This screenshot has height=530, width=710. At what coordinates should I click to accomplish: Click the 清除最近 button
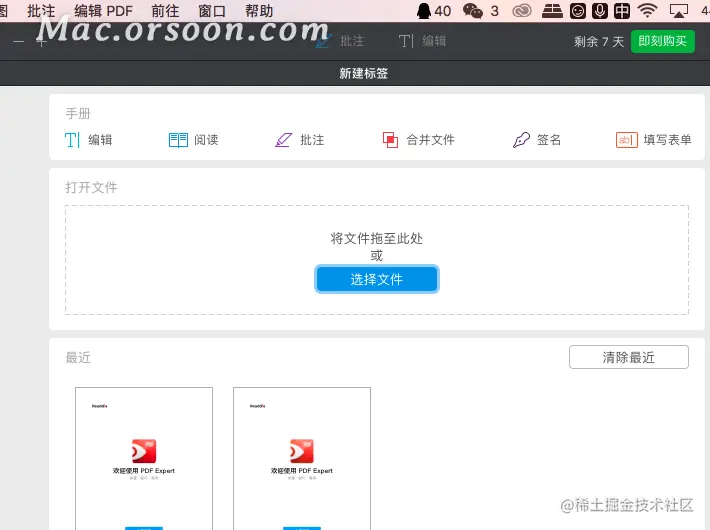pyautogui.click(x=628, y=357)
